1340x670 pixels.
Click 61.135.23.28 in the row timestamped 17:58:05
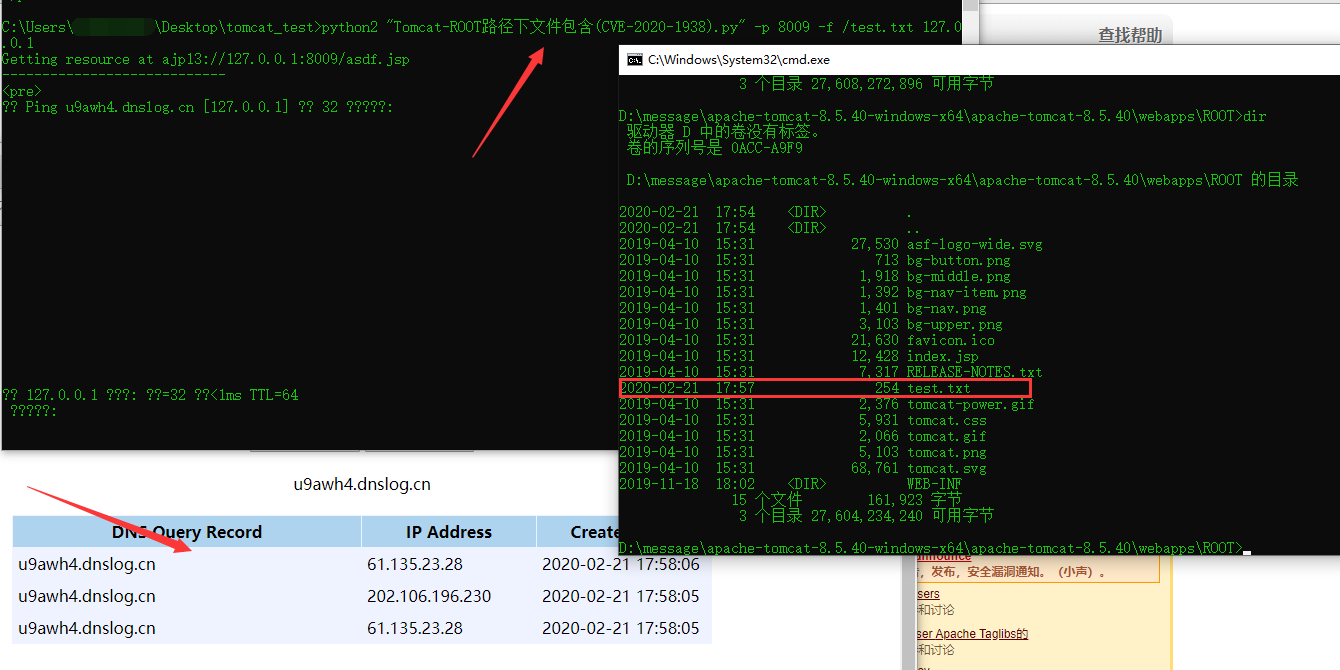(x=415, y=628)
